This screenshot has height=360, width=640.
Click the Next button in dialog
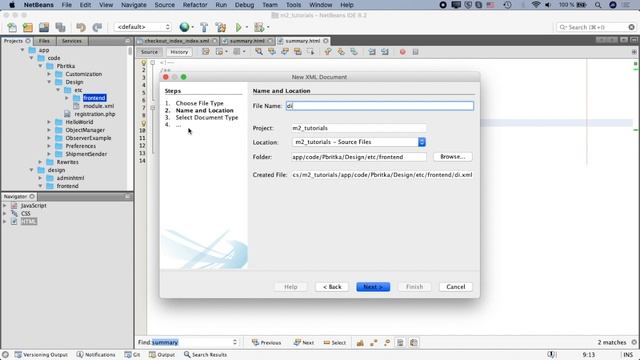click(373, 287)
